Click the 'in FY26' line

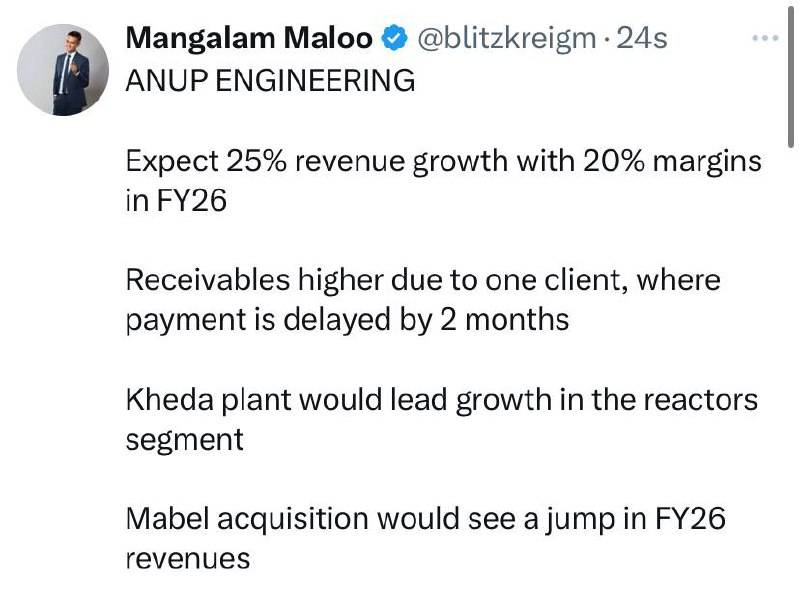click(x=176, y=200)
